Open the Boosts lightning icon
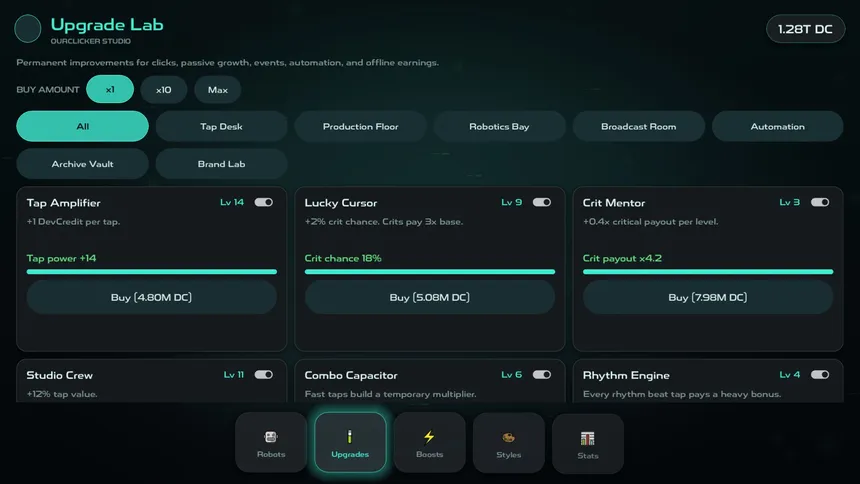This screenshot has width=860, height=484. 429,437
